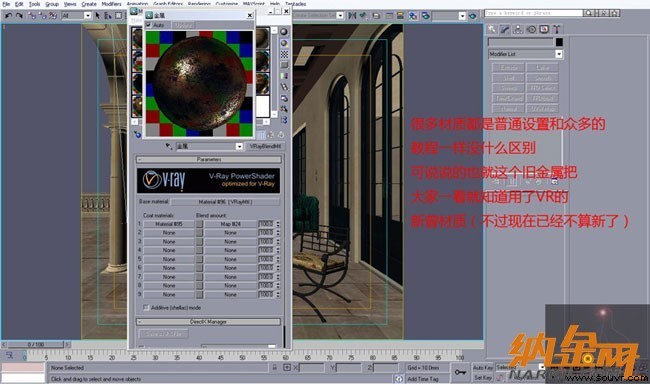This screenshot has width=650, height=384.
Task: Switch to the Modify command panel
Action: point(504,29)
